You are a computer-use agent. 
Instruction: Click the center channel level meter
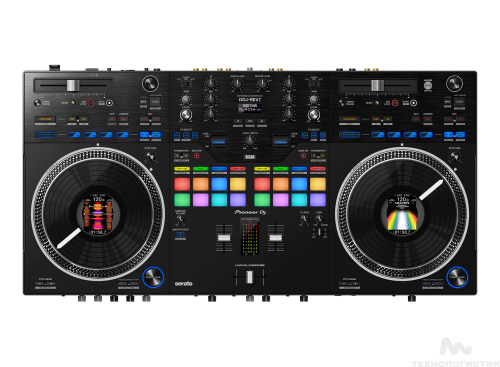coord(250,236)
